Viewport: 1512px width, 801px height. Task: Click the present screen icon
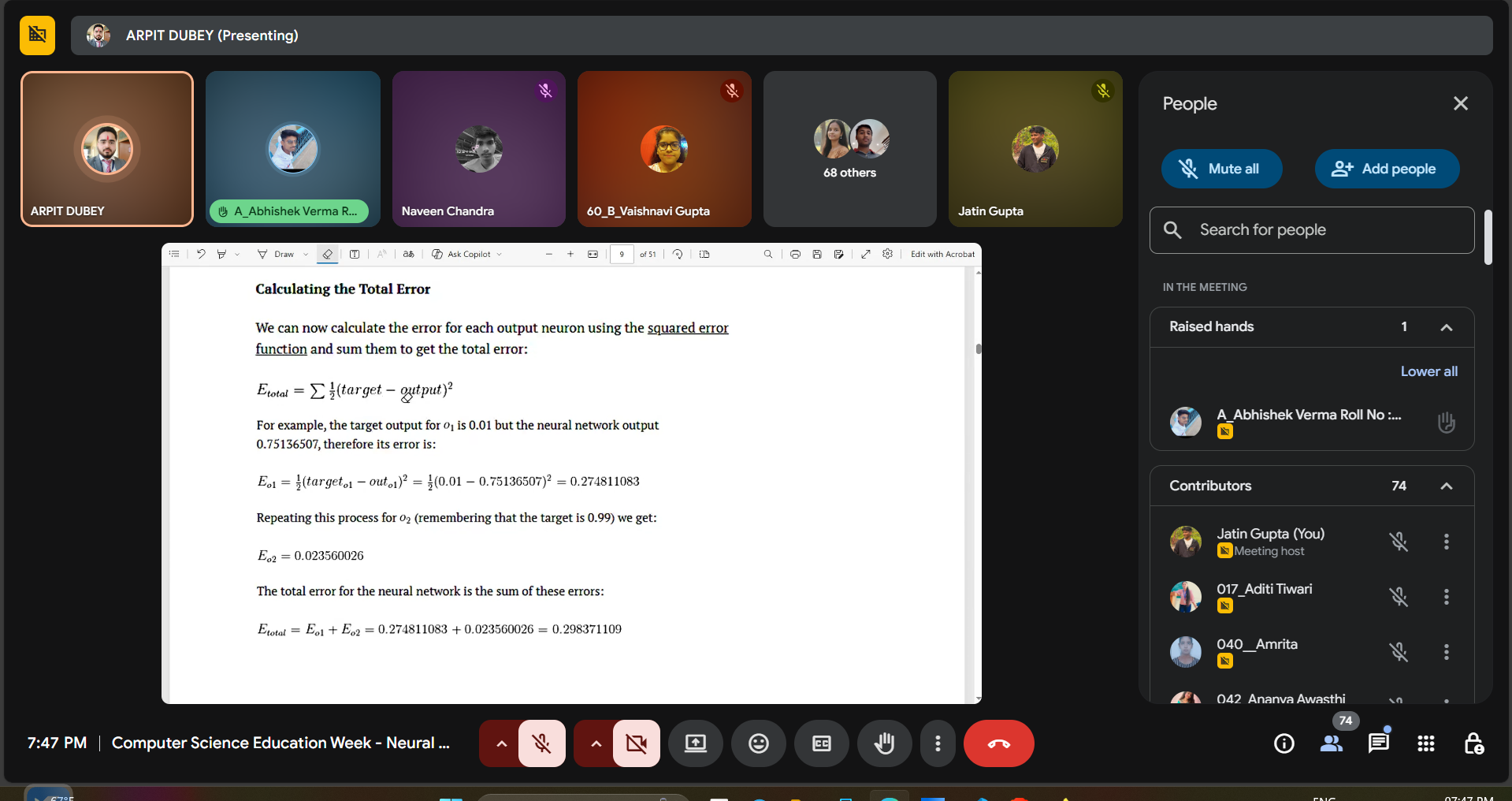point(695,743)
